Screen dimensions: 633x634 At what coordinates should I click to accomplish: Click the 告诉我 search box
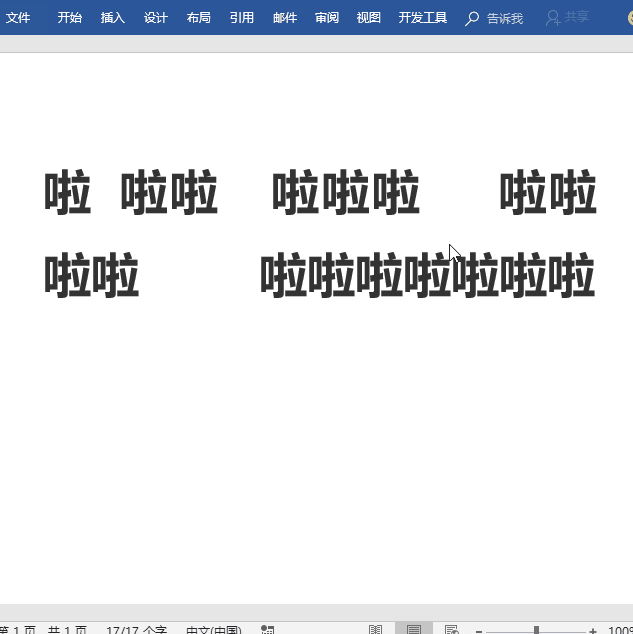point(505,18)
